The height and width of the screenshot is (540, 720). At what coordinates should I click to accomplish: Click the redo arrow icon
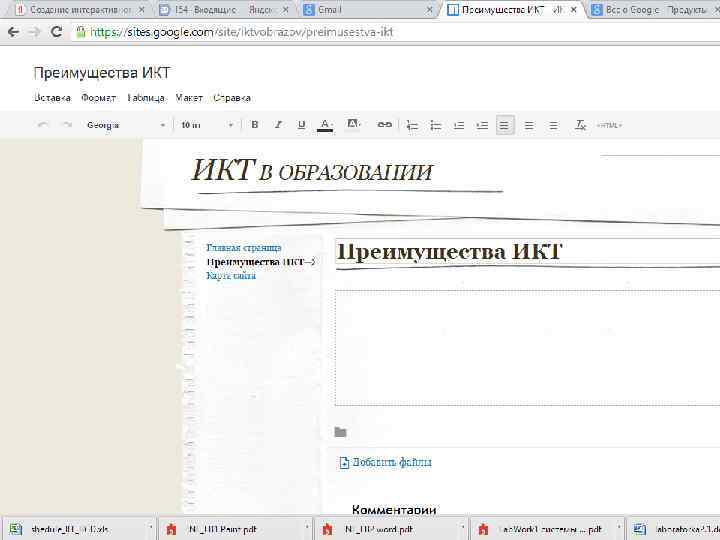pyautogui.click(x=67, y=125)
